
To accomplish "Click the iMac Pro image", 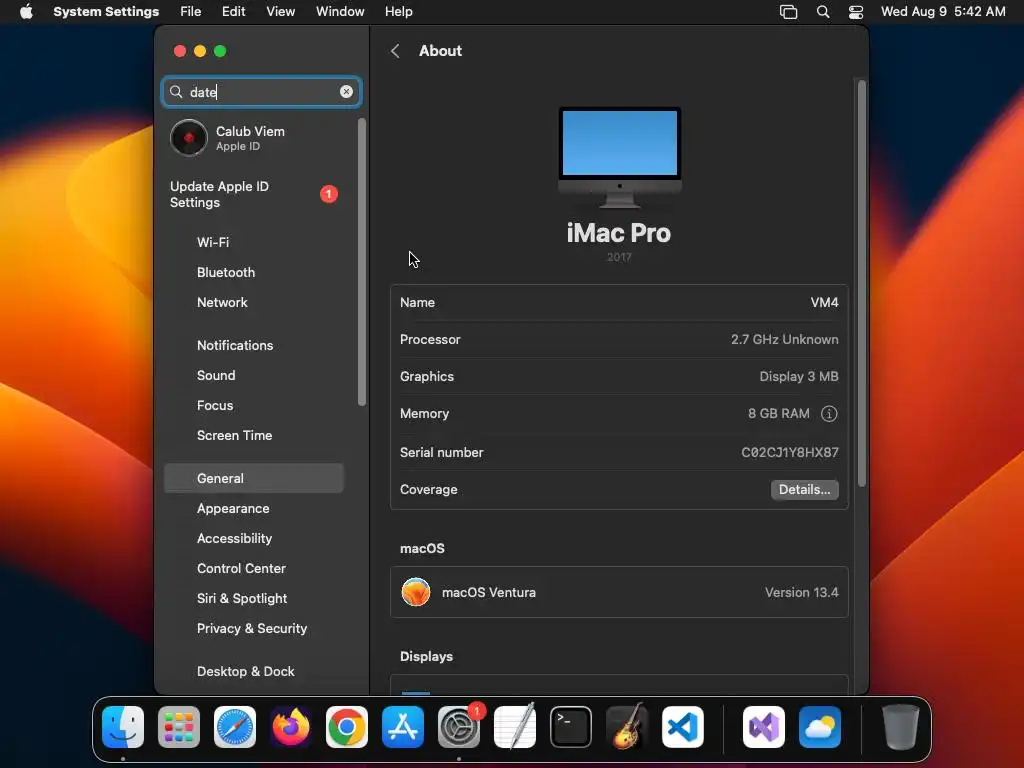I will (620, 157).
